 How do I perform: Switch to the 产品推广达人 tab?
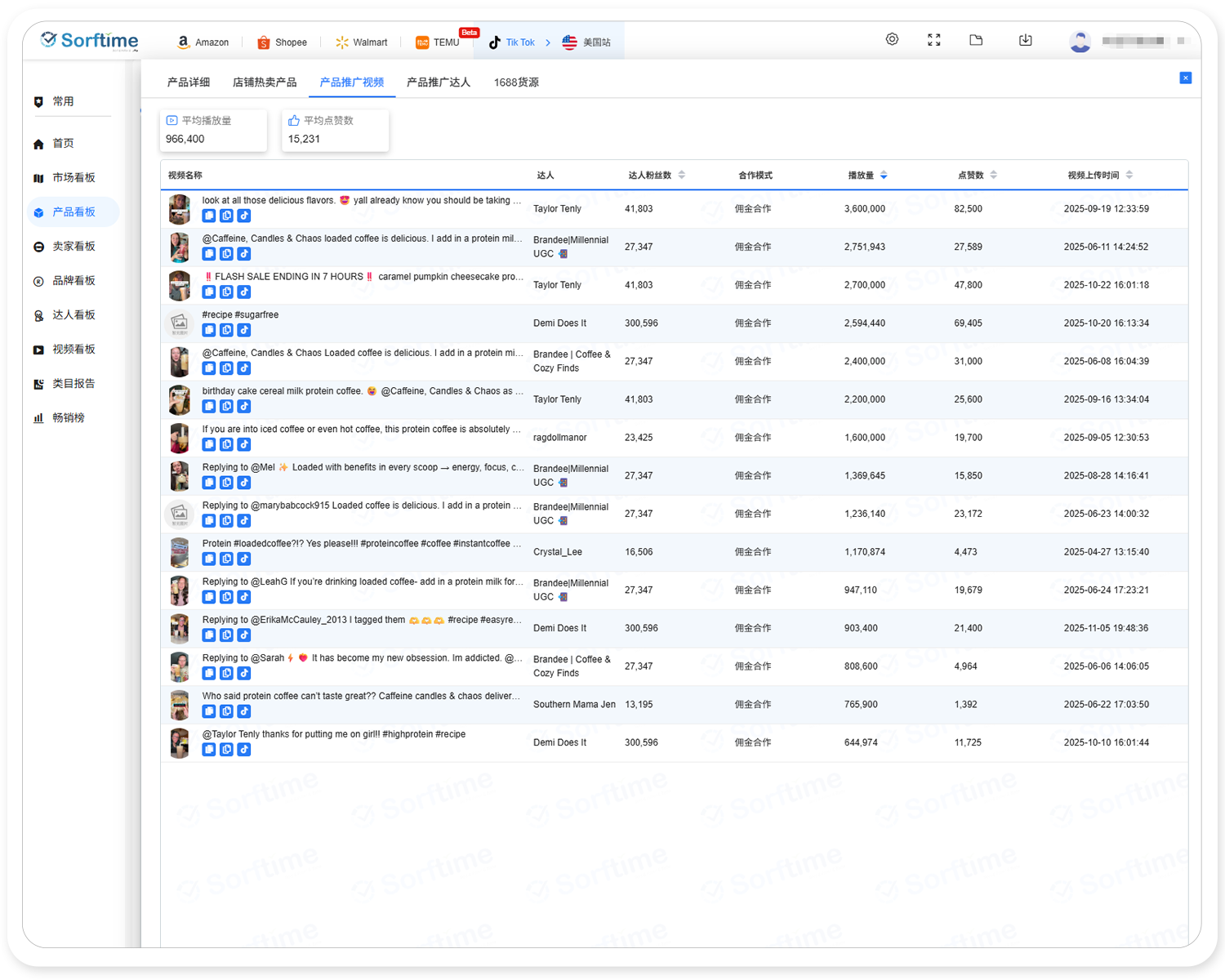coord(439,82)
